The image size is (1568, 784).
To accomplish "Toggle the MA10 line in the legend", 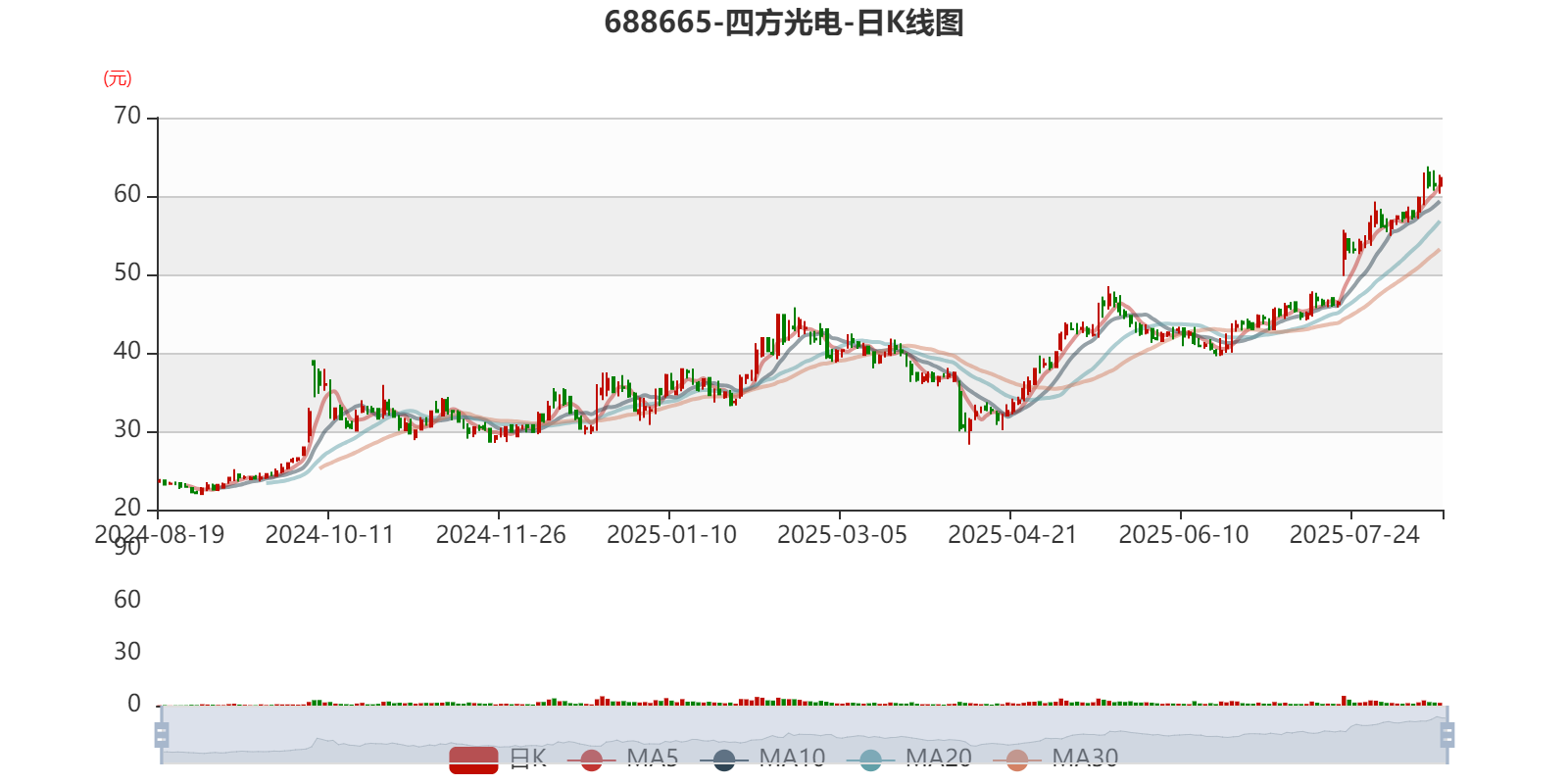I will coord(762,759).
